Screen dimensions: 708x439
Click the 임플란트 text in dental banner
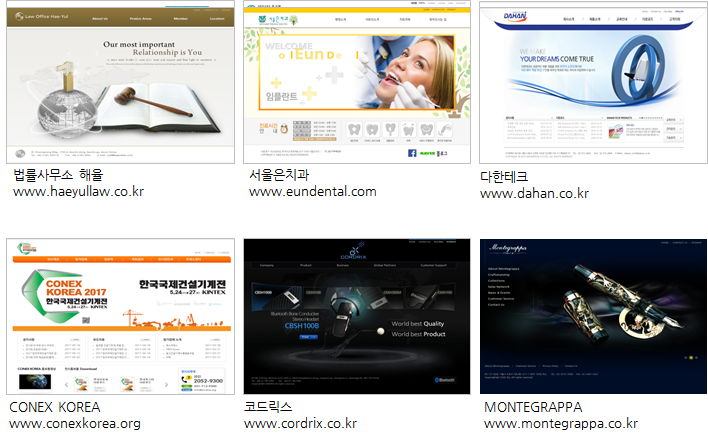(x=282, y=96)
